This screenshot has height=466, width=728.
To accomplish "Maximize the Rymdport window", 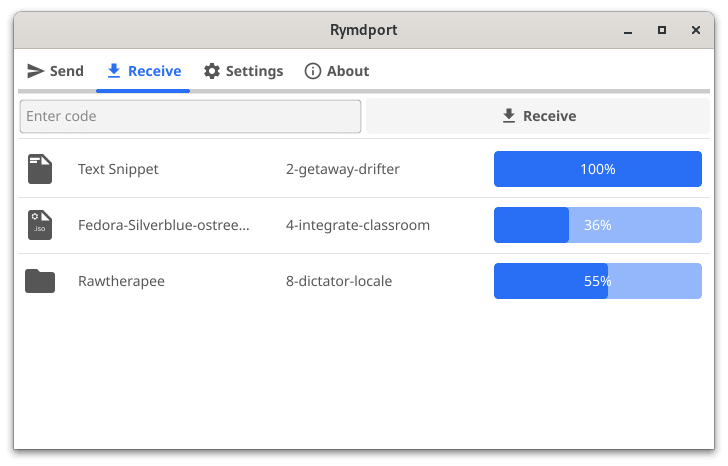I will pos(661,30).
